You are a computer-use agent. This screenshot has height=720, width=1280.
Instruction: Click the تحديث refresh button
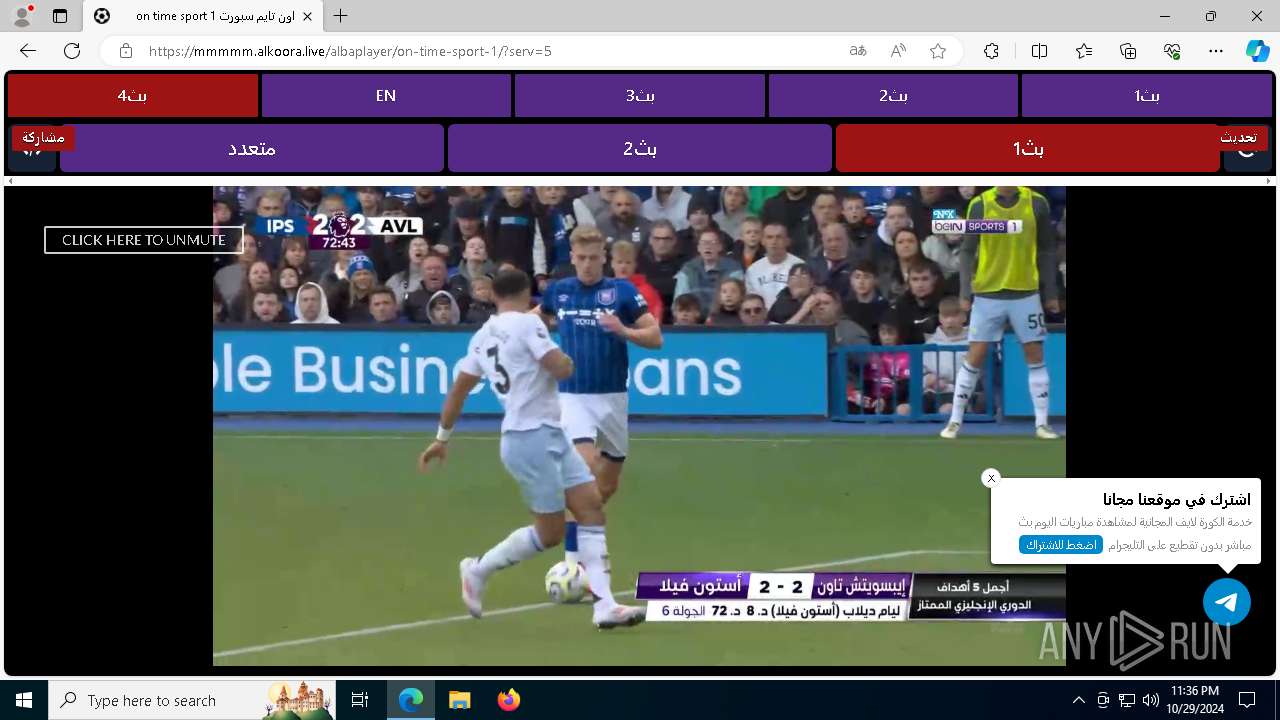pos(1238,137)
